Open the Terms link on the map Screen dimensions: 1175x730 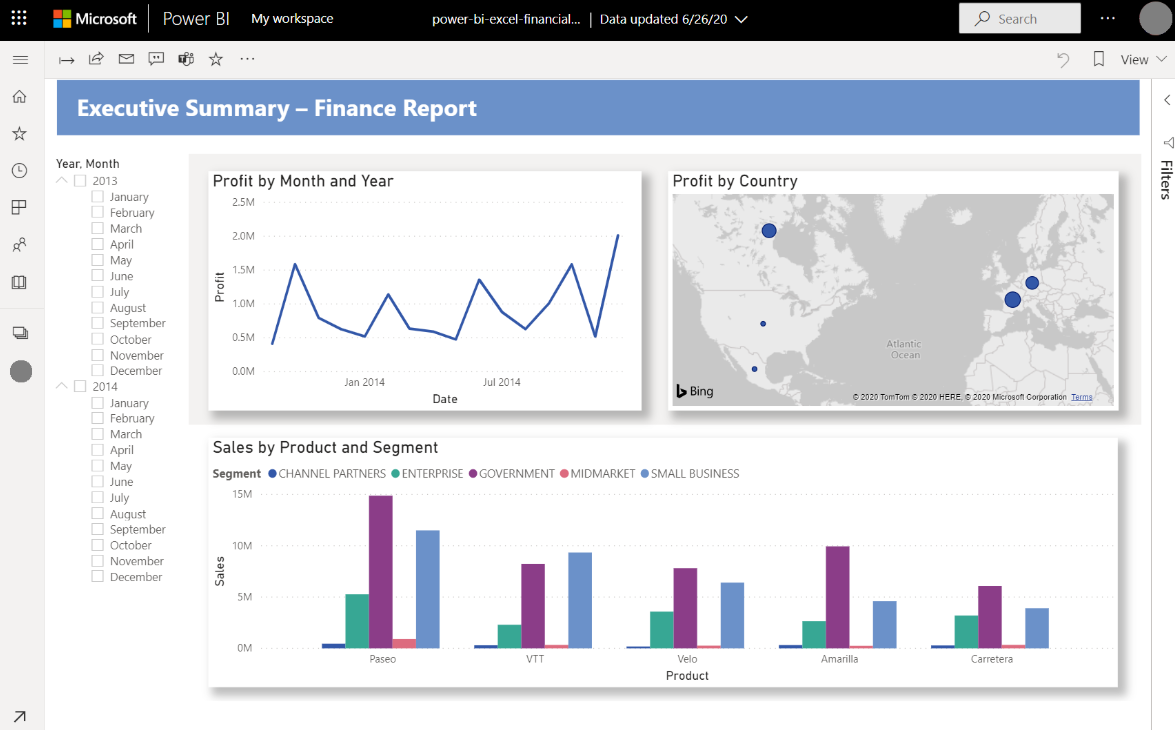tap(1082, 396)
